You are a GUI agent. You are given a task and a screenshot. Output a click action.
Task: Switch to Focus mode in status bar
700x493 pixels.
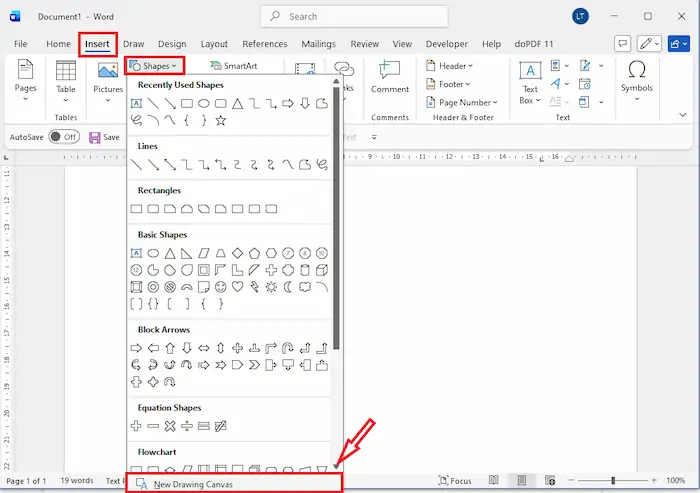pos(454,481)
